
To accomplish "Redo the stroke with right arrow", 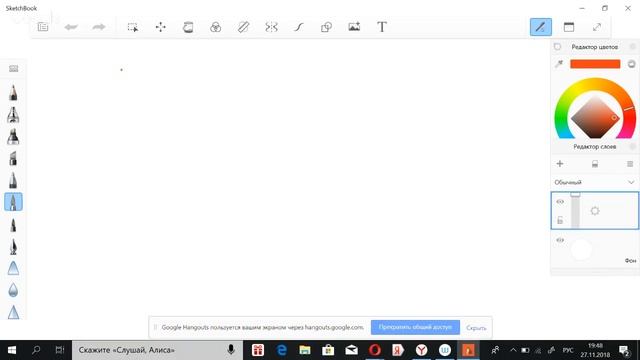I will (x=99, y=27).
